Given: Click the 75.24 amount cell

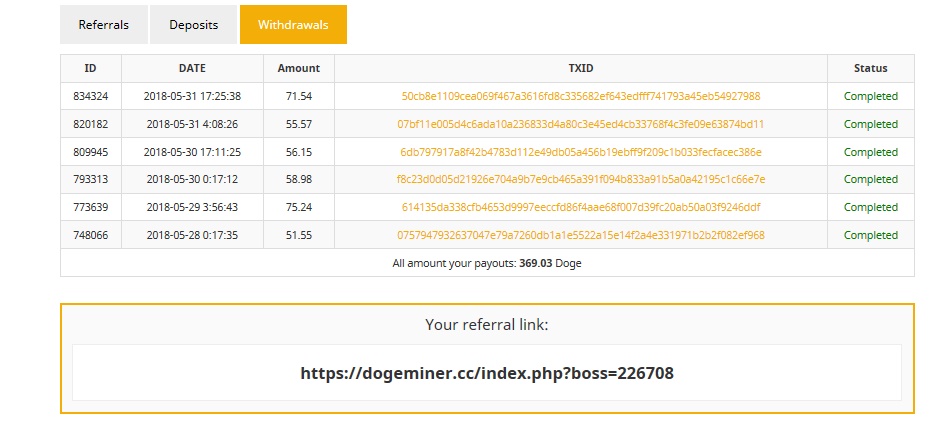Looking at the screenshot, I should (x=299, y=207).
